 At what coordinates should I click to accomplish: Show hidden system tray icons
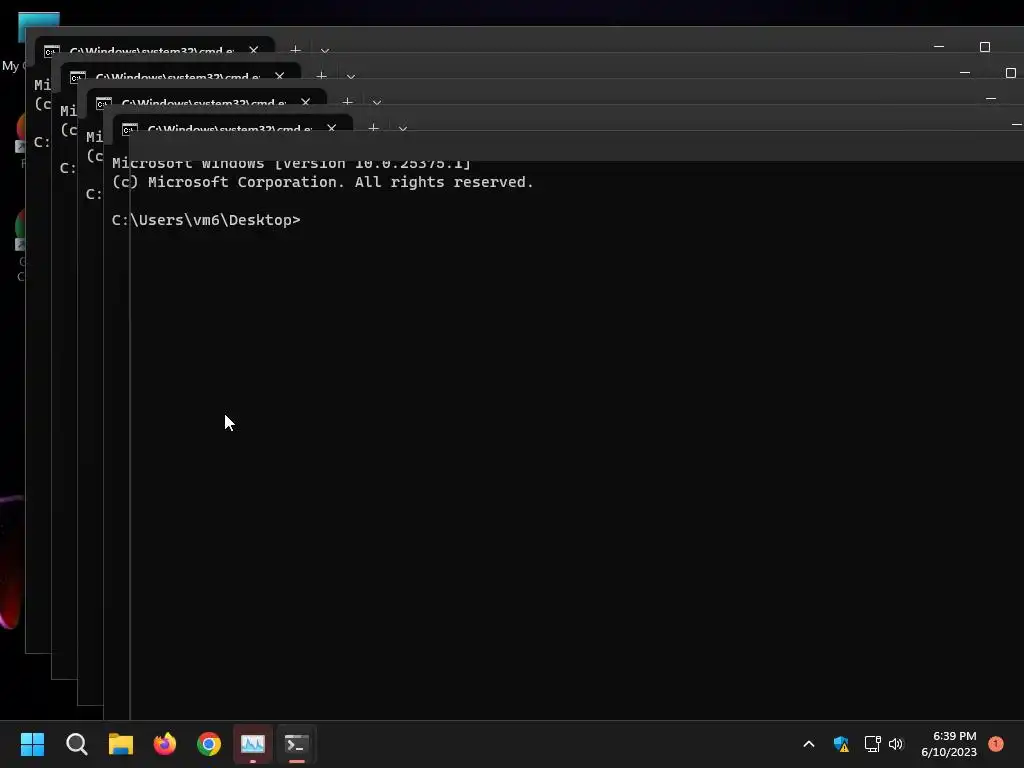click(x=808, y=744)
